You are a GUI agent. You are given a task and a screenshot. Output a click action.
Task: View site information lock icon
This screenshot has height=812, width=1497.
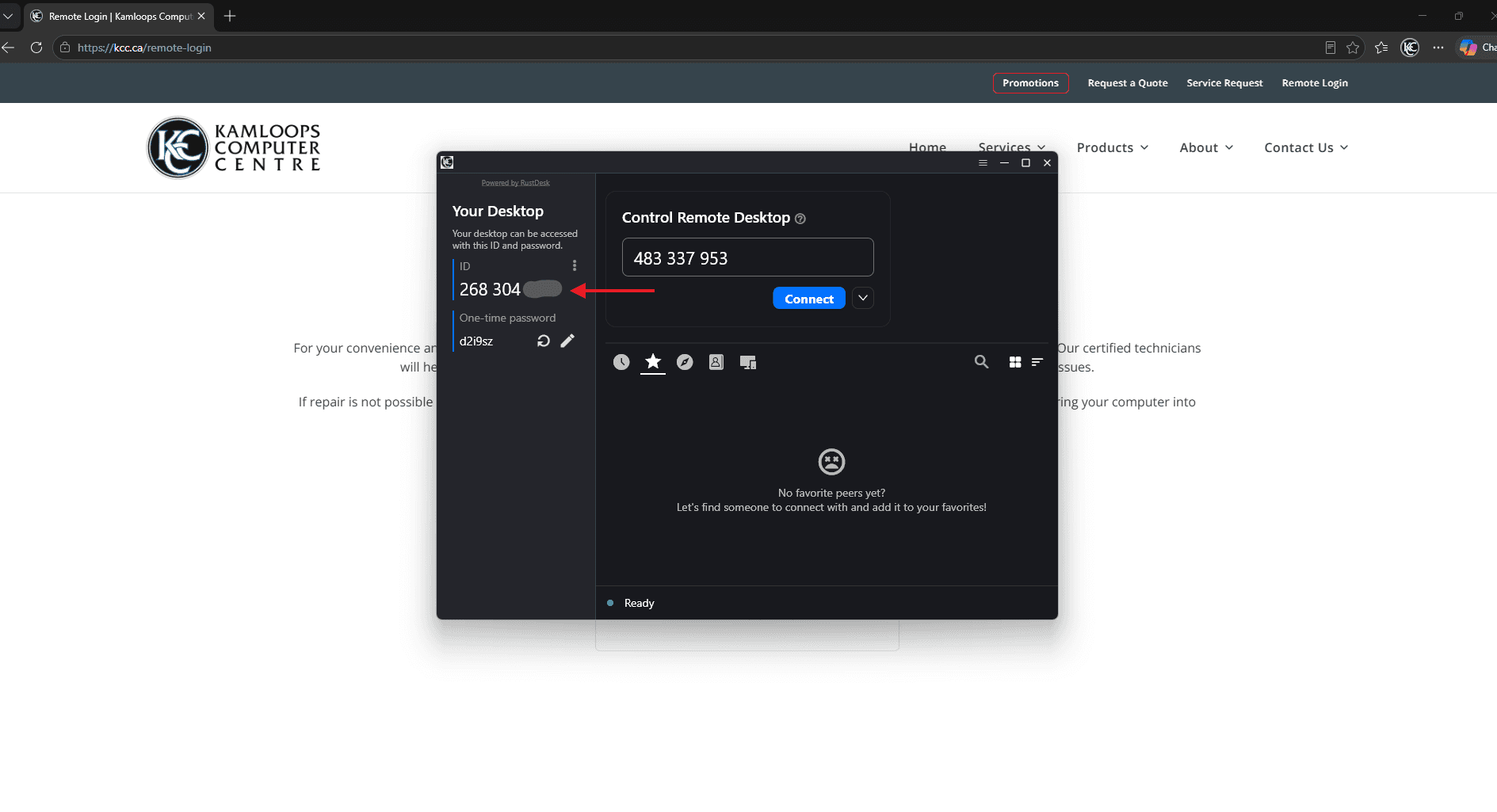65,48
